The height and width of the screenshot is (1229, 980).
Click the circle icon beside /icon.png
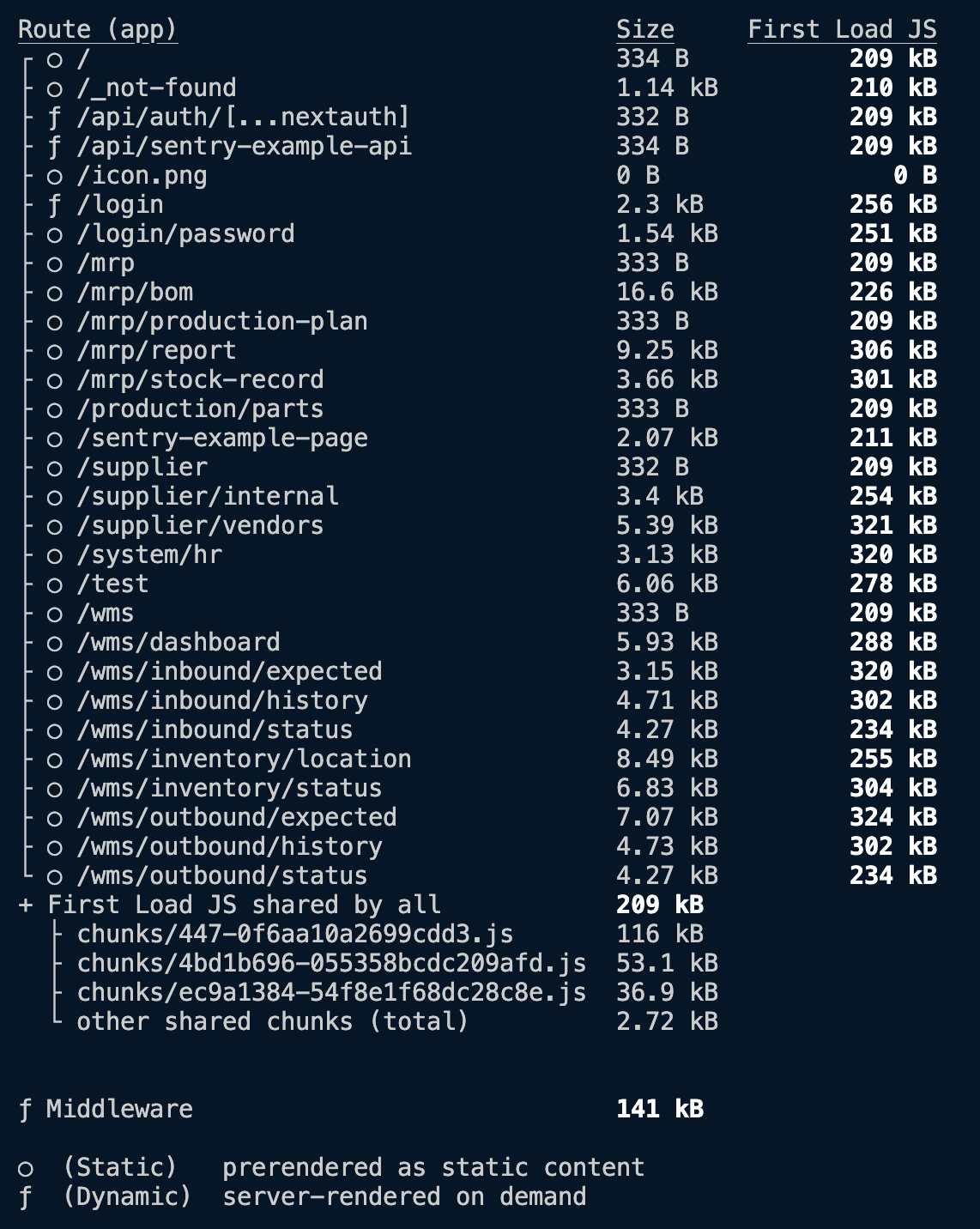[x=55, y=177]
